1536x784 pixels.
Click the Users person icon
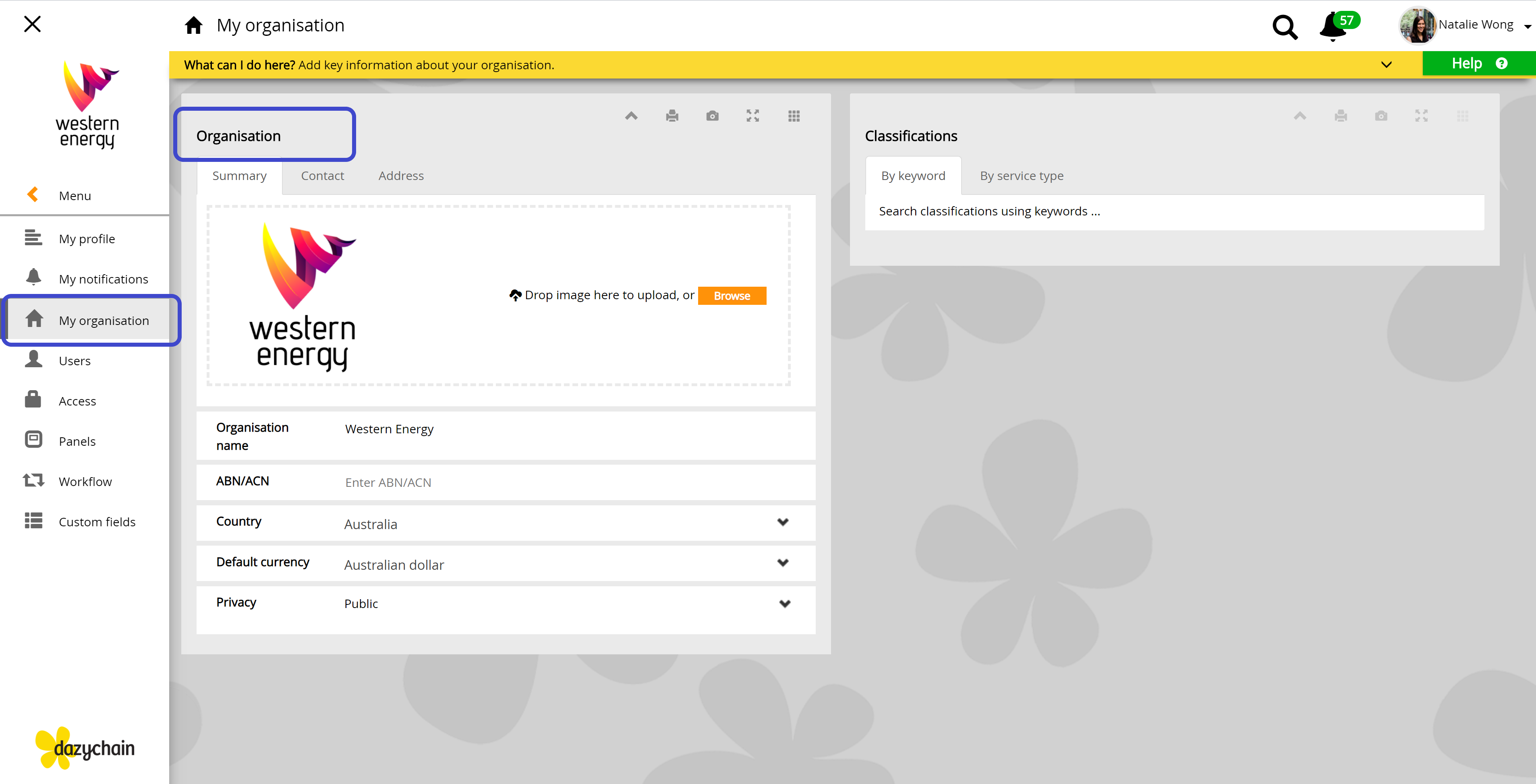33,359
